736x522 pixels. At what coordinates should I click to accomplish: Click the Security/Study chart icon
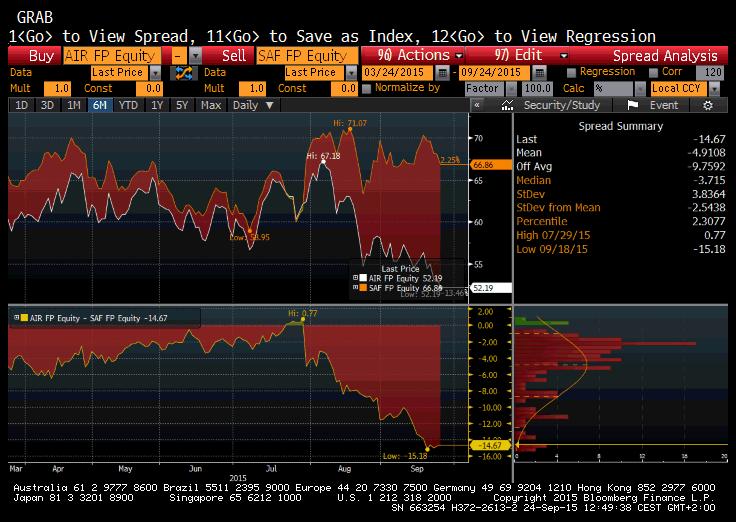[x=507, y=105]
